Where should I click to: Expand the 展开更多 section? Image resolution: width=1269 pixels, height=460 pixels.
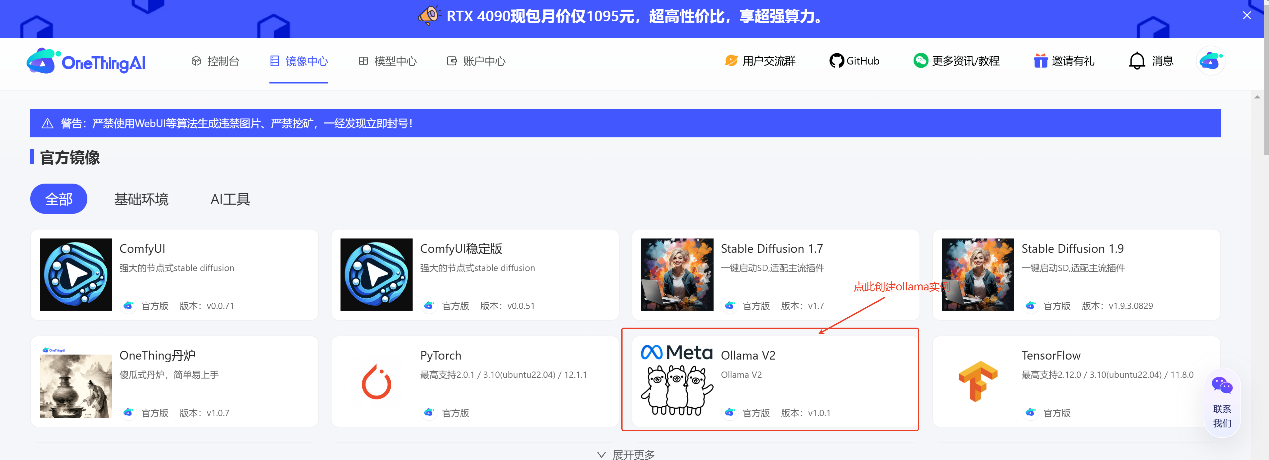[627, 454]
